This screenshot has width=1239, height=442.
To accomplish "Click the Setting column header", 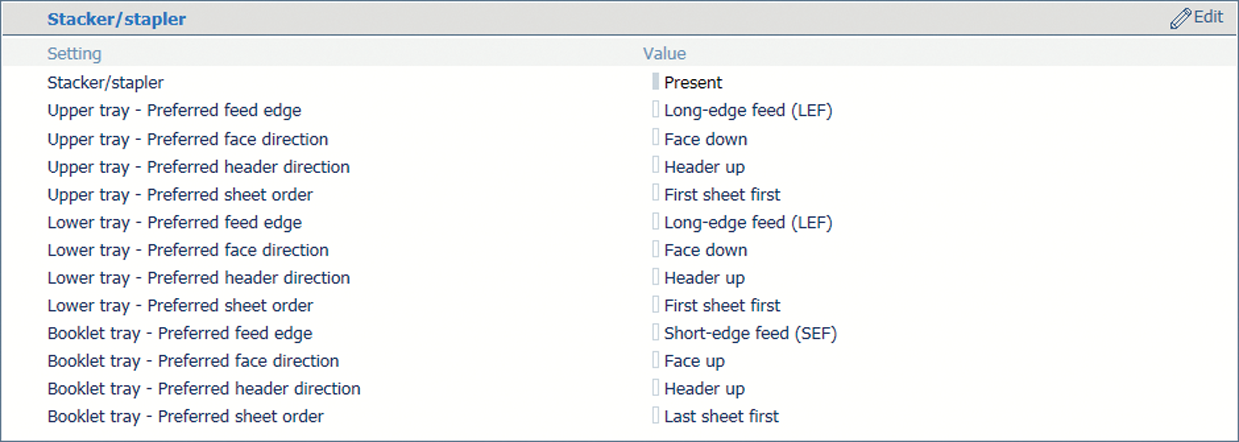I will click(x=74, y=54).
